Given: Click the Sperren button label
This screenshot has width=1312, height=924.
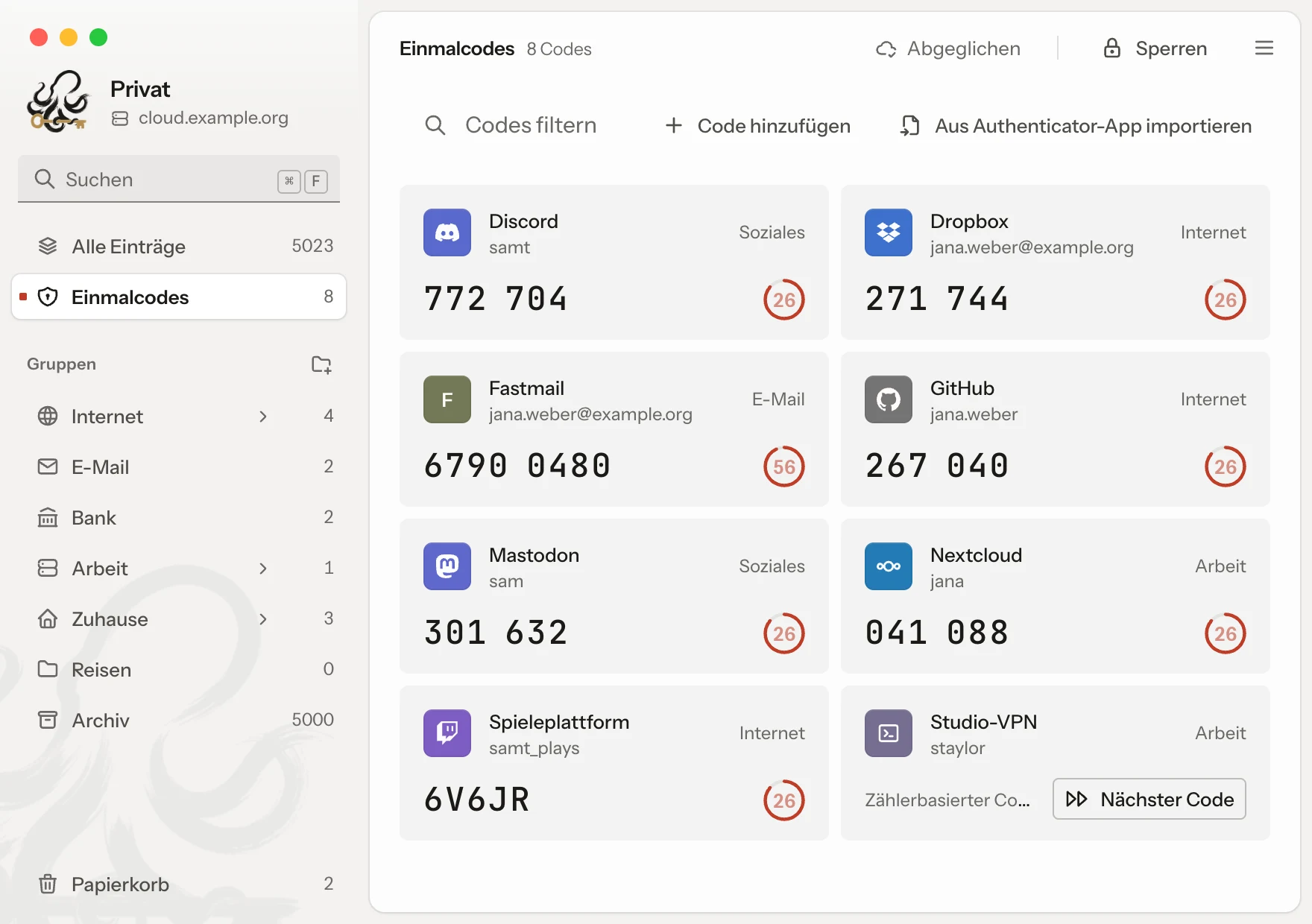Looking at the screenshot, I should (x=1171, y=48).
